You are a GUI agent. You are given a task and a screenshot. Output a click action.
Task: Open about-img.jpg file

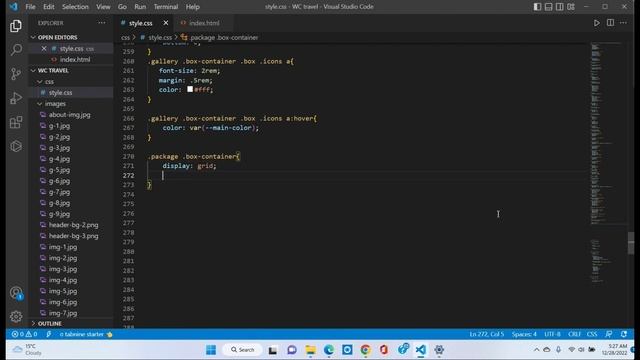(69, 115)
